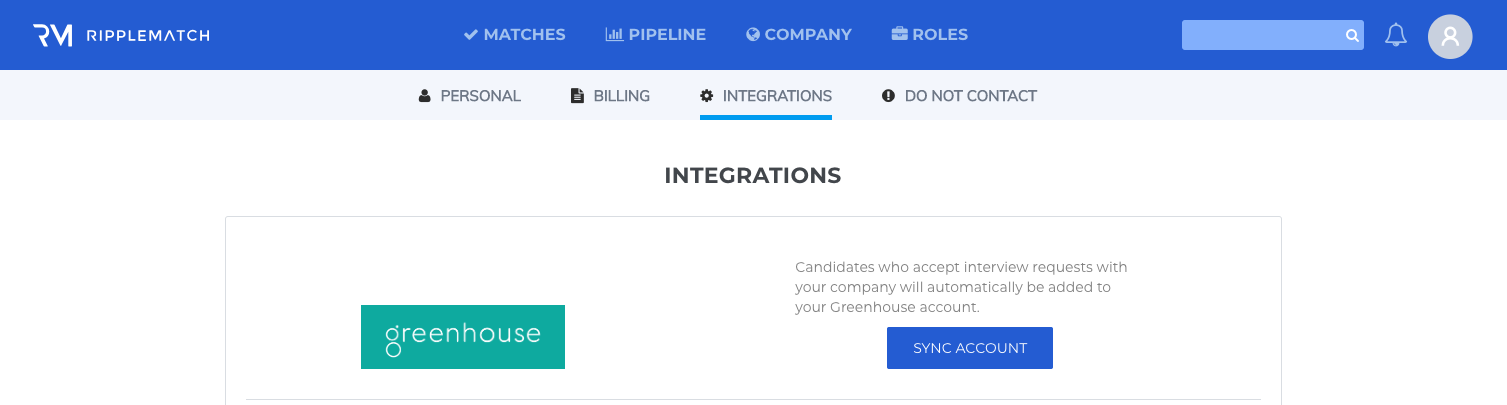Click the checkmark icon beside Matches
Viewport: 1507px width, 405px height.
[470, 35]
